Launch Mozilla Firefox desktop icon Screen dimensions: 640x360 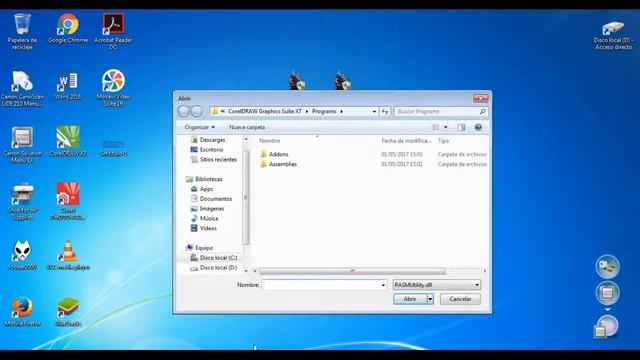point(22,312)
